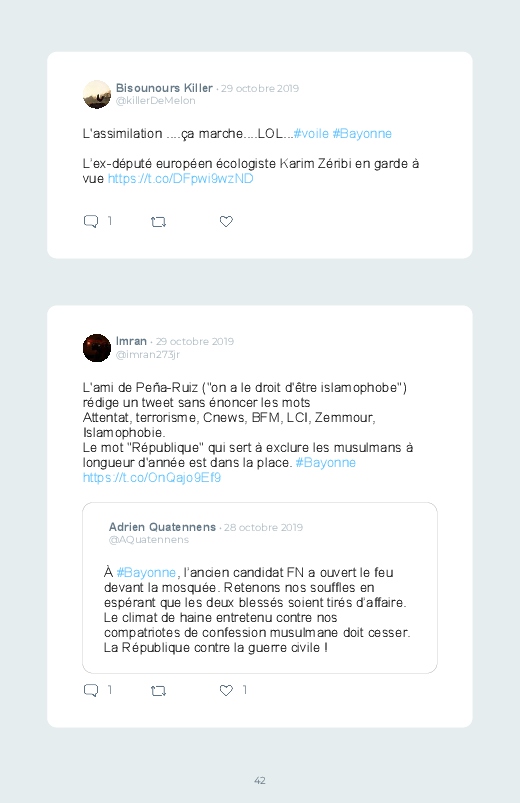Open link t.co/DFpwi9wzND
Screen dimensions: 520x803
coord(180,179)
